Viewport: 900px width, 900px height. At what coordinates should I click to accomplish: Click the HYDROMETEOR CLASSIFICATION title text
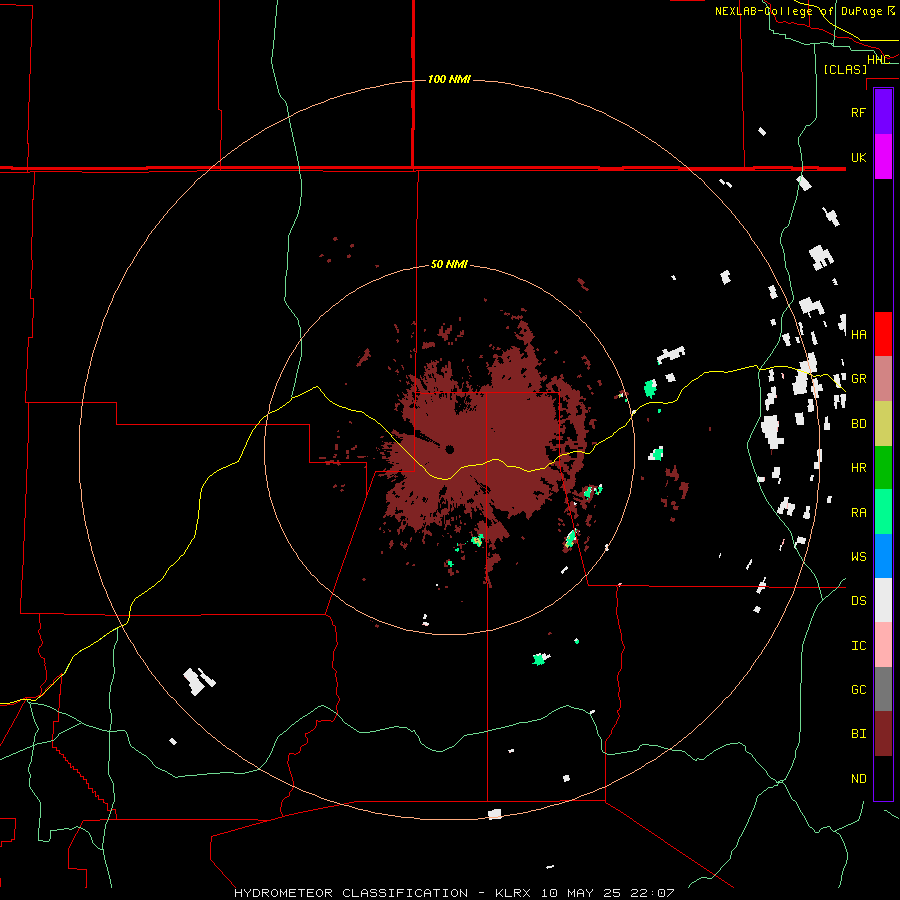(351, 893)
